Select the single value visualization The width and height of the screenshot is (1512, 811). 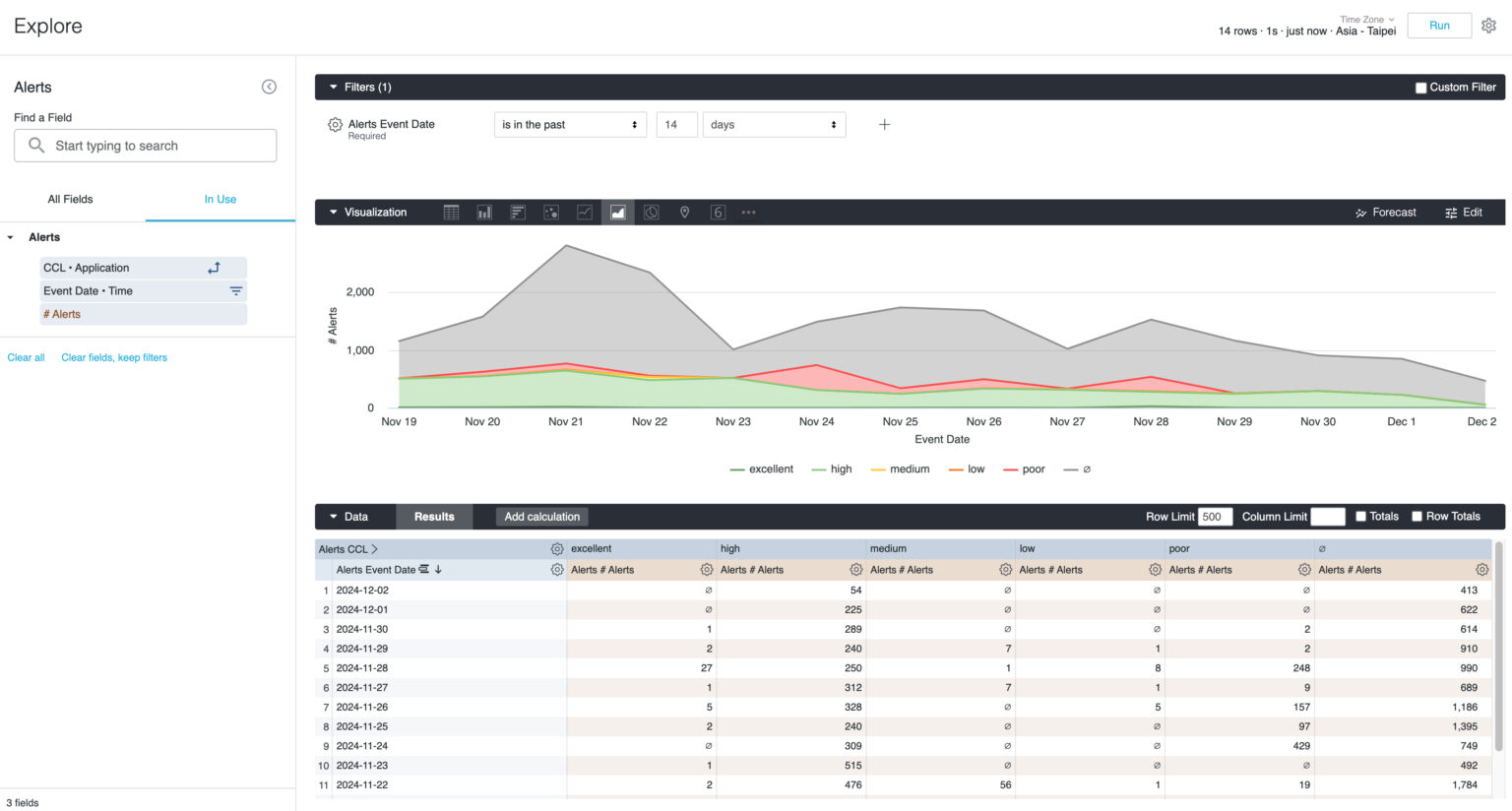(719, 213)
